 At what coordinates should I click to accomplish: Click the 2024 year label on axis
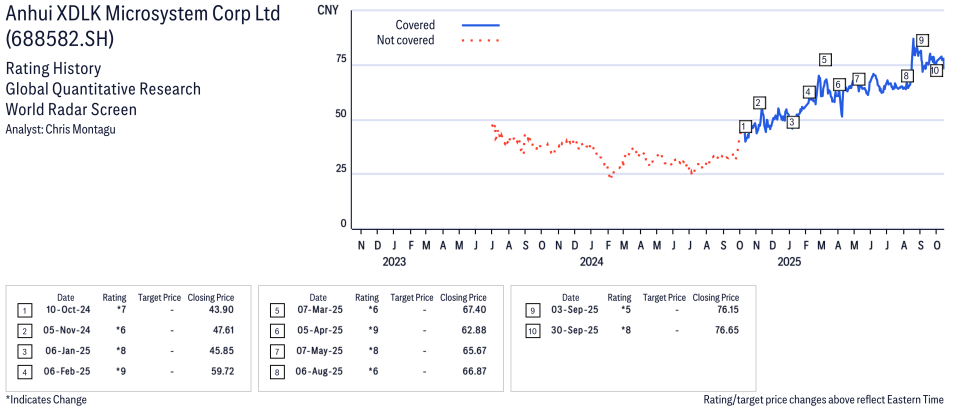592,263
